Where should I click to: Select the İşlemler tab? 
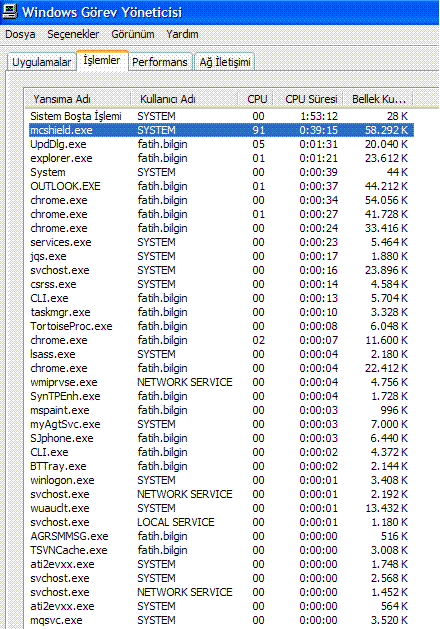tap(102, 61)
